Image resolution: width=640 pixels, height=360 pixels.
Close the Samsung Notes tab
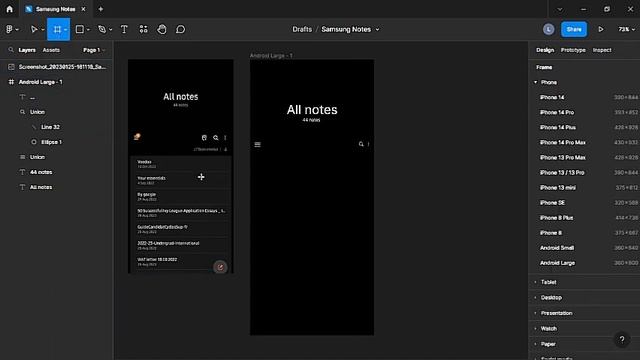tap(83, 9)
